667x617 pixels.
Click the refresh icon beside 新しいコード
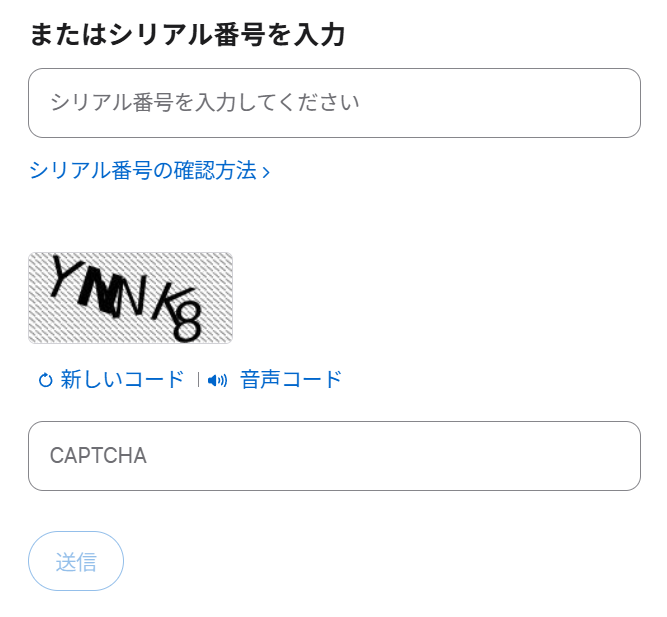(45, 380)
